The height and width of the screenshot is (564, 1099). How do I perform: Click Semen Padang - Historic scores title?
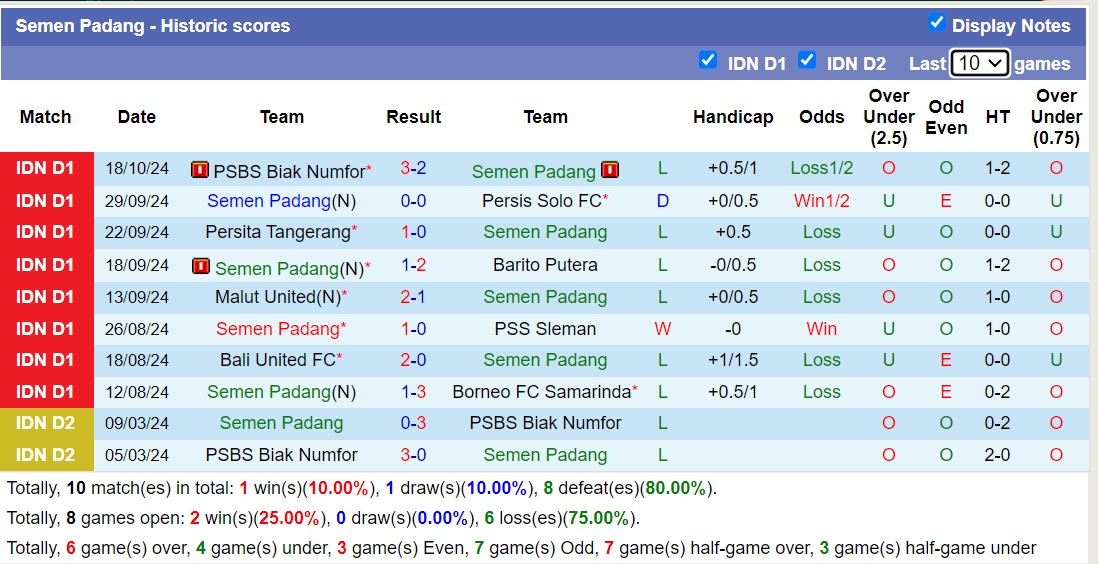[x=153, y=27]
